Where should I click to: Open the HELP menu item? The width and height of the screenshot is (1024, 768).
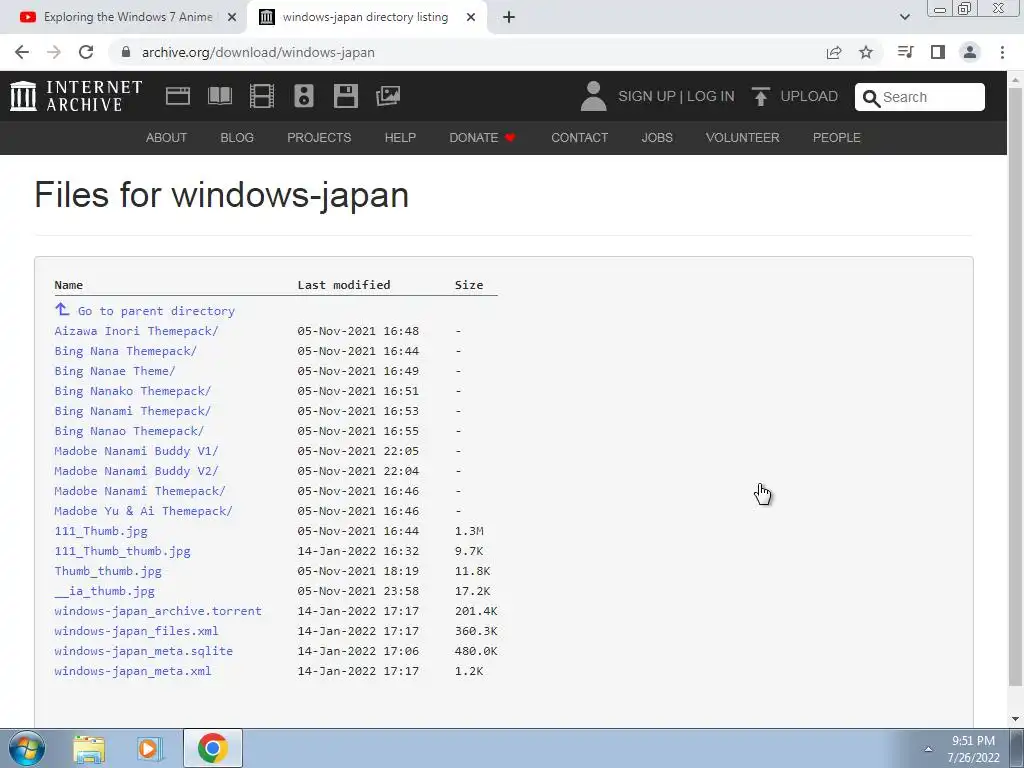click(x=400, y=138)
